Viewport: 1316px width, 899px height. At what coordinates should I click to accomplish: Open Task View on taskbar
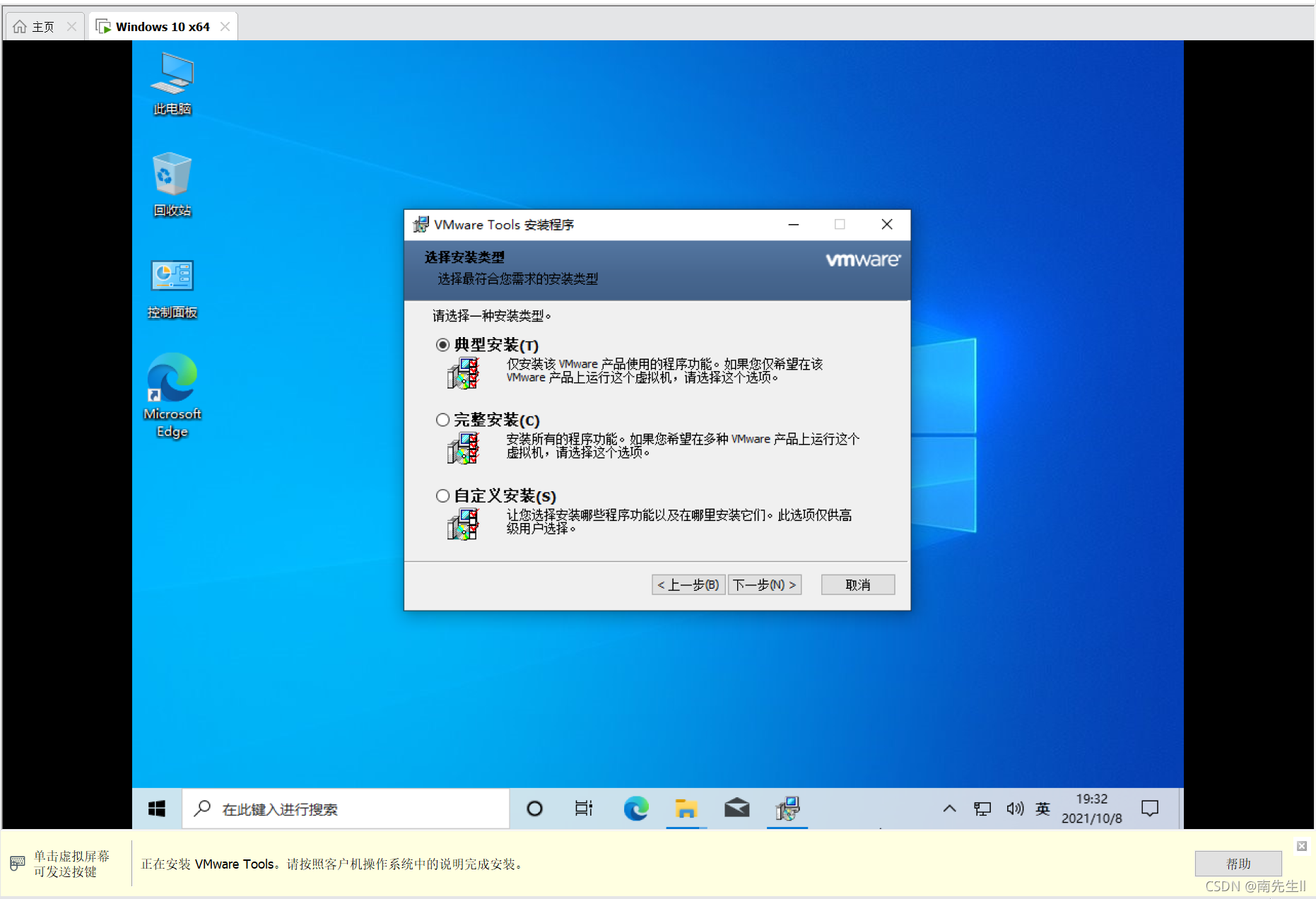pos(584,809)
